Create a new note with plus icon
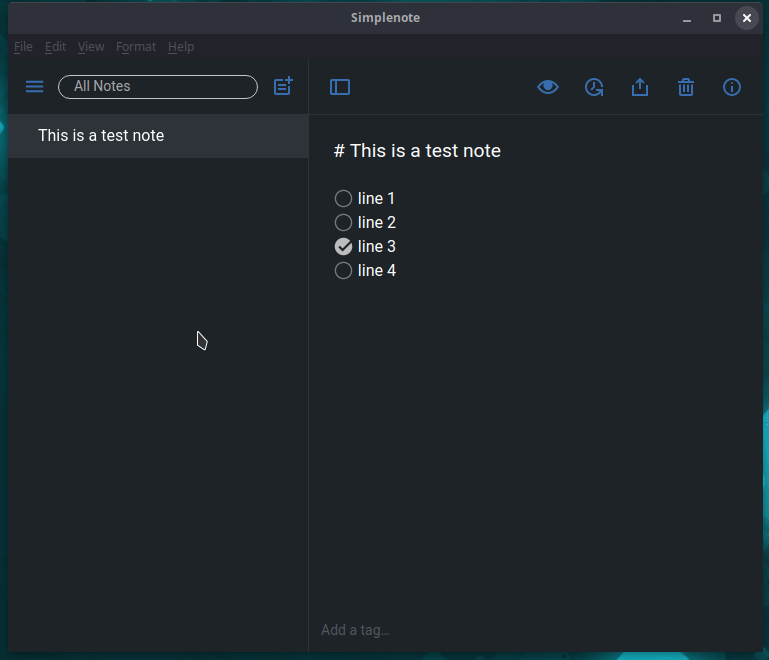 [x=283, y=86]
